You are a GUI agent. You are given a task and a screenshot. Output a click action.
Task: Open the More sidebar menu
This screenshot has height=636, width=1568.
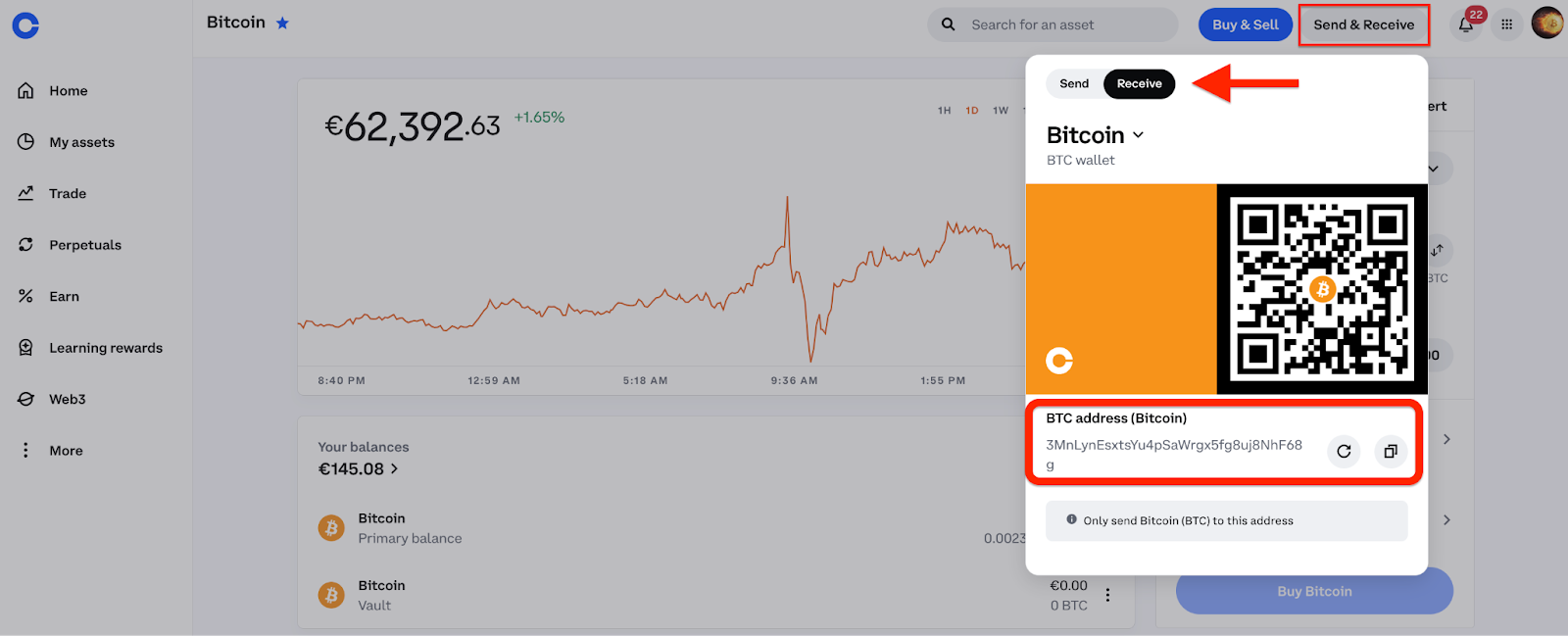coord(66,451)
